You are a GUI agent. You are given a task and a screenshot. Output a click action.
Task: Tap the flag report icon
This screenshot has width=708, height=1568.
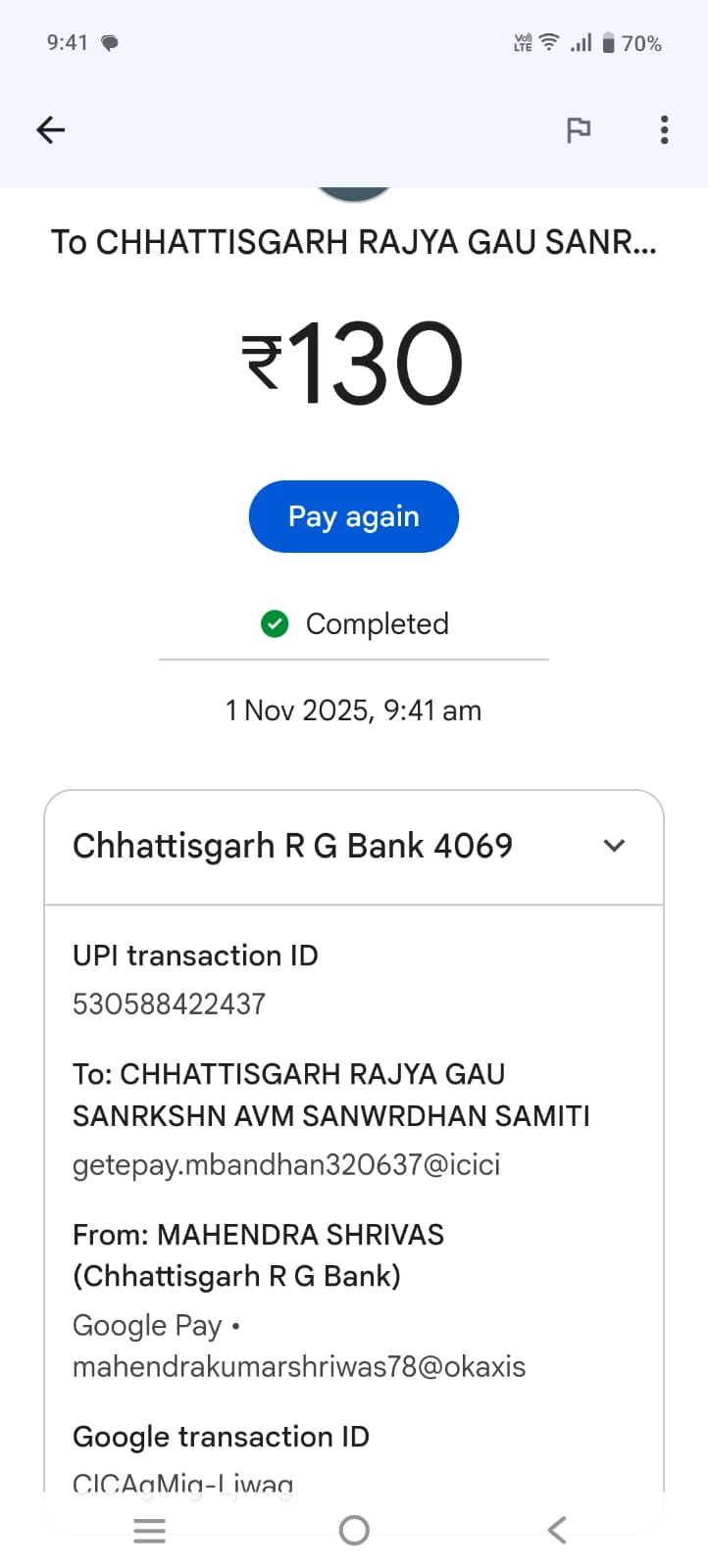point(579,129)
